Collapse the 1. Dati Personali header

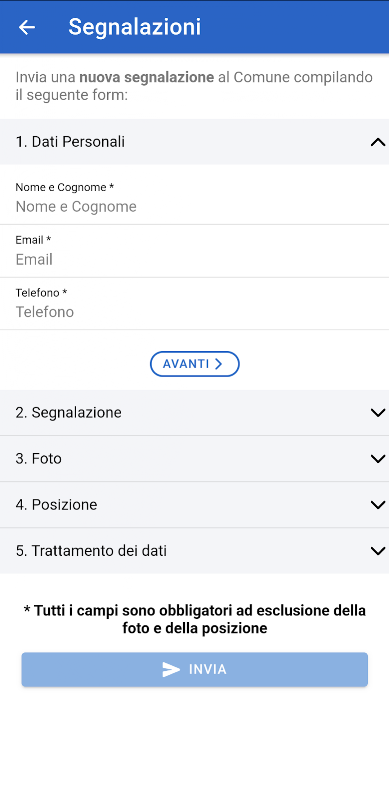[x=194, y=142]
